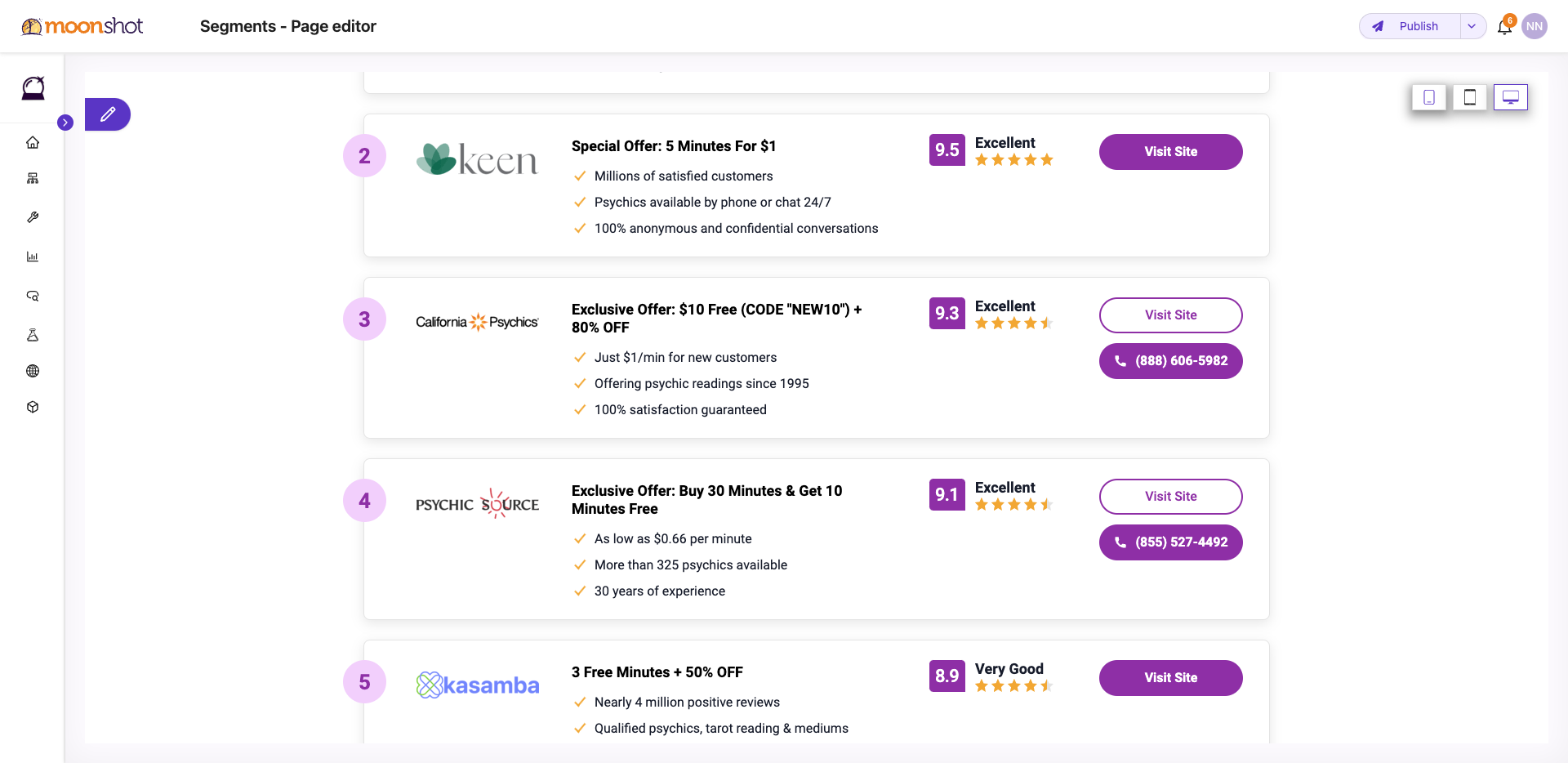Open the notifications bell
1568x763 pixels.
[x=1504, y=27]
